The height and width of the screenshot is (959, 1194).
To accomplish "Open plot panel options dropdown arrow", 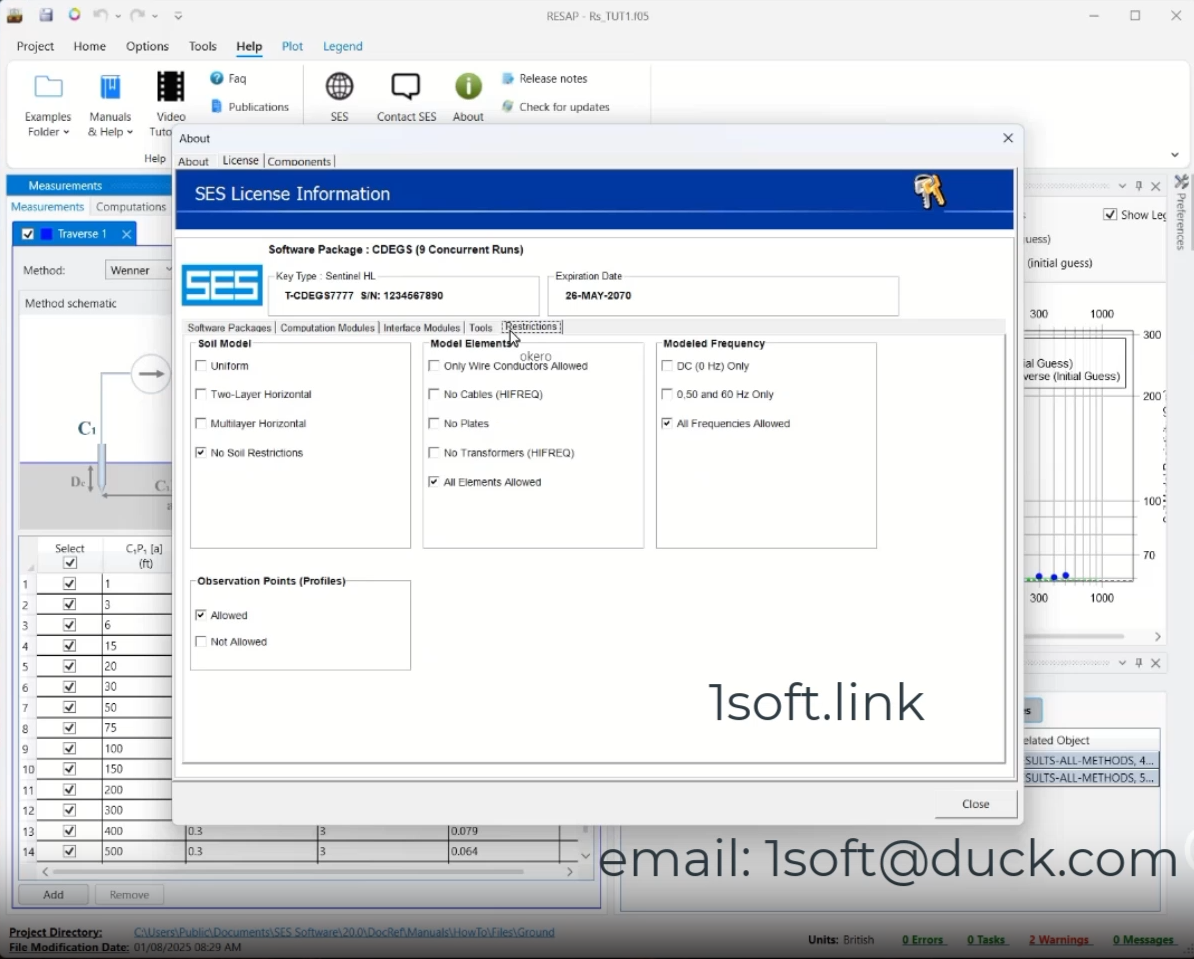I will pos(1122,186).
